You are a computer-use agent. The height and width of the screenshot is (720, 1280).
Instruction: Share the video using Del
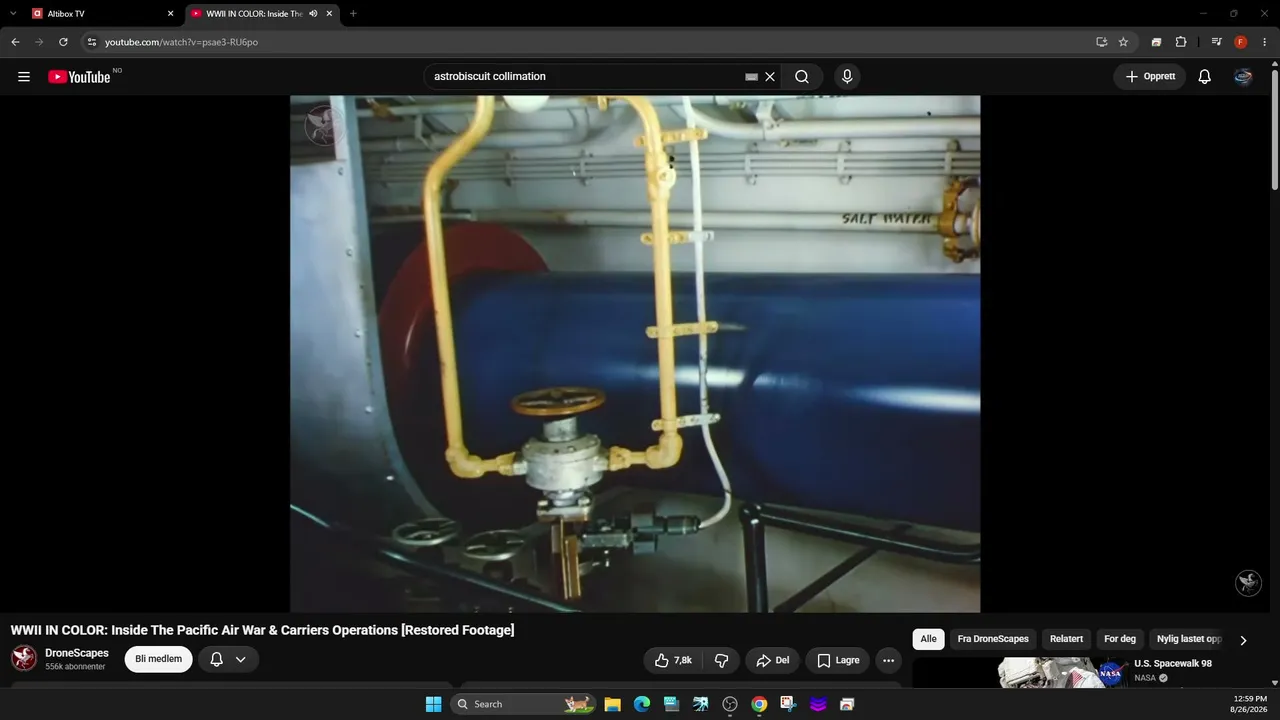pos(773,660)
